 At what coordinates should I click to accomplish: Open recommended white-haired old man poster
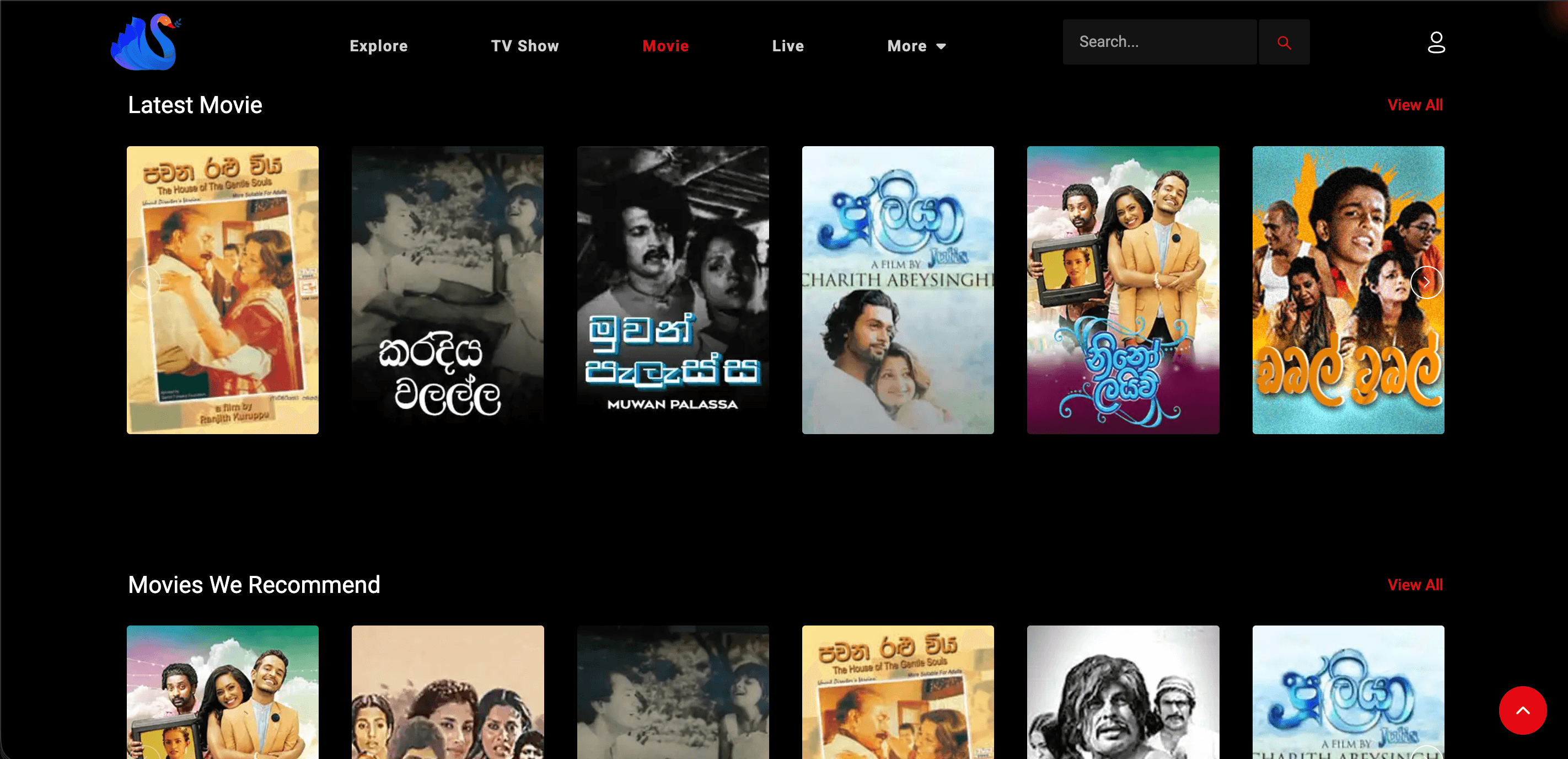click(x=1123, y=692)
